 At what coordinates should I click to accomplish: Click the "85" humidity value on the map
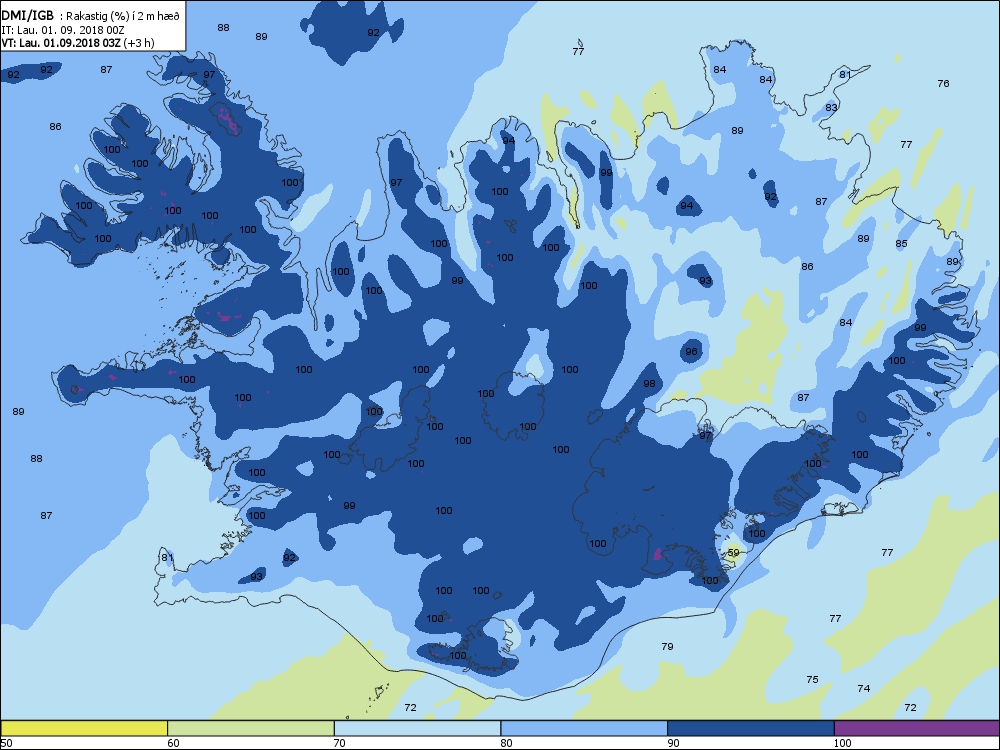point(901,244)
